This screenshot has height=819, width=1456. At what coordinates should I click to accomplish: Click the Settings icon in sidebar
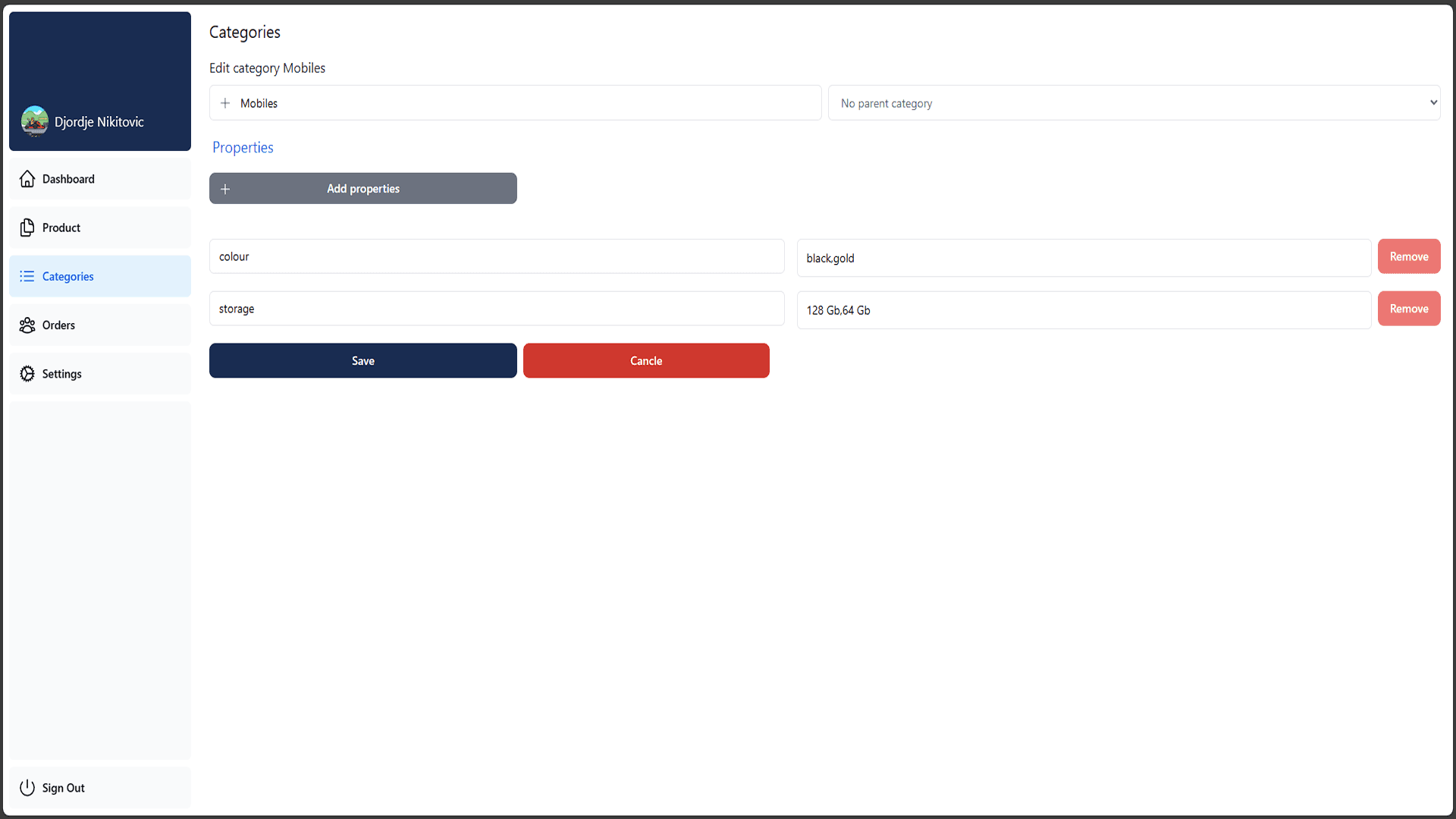(x=27, y=373)
